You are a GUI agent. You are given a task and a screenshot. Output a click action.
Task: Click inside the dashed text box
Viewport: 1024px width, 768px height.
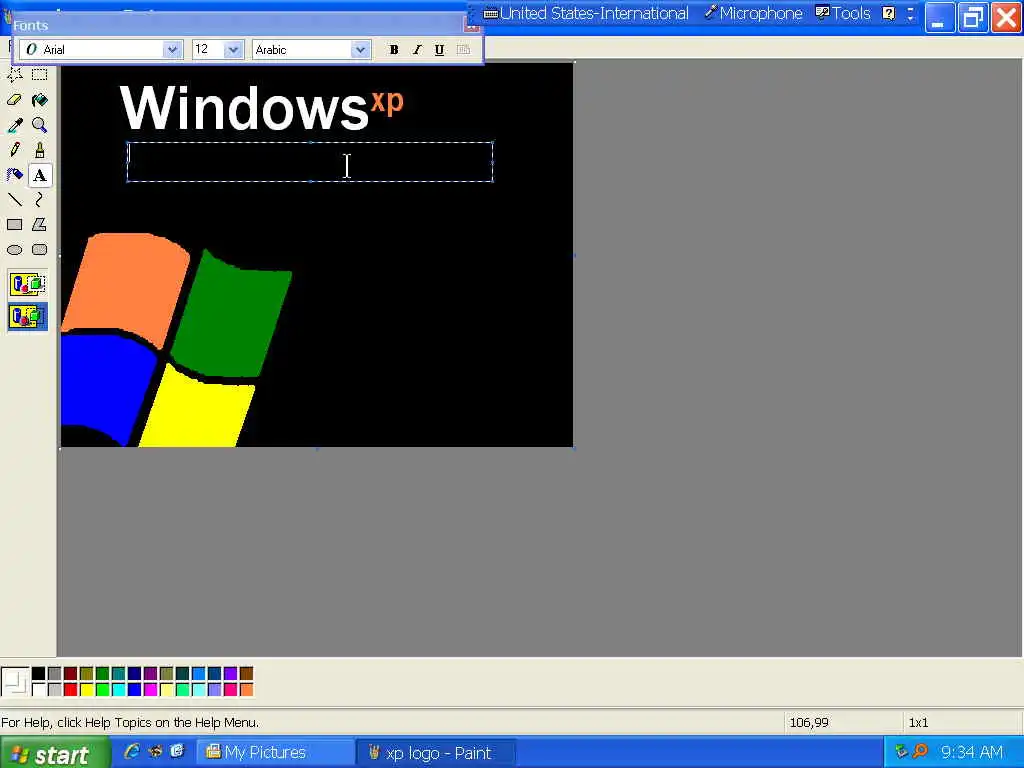[x=310, y=161]
